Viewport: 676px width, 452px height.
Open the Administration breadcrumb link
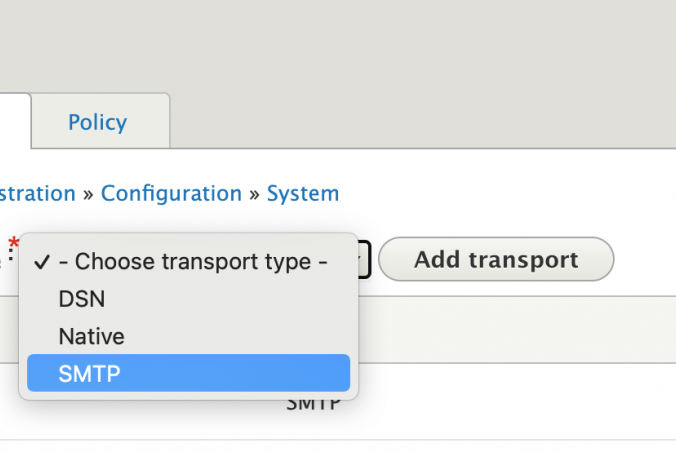click(x=36, y=193)
